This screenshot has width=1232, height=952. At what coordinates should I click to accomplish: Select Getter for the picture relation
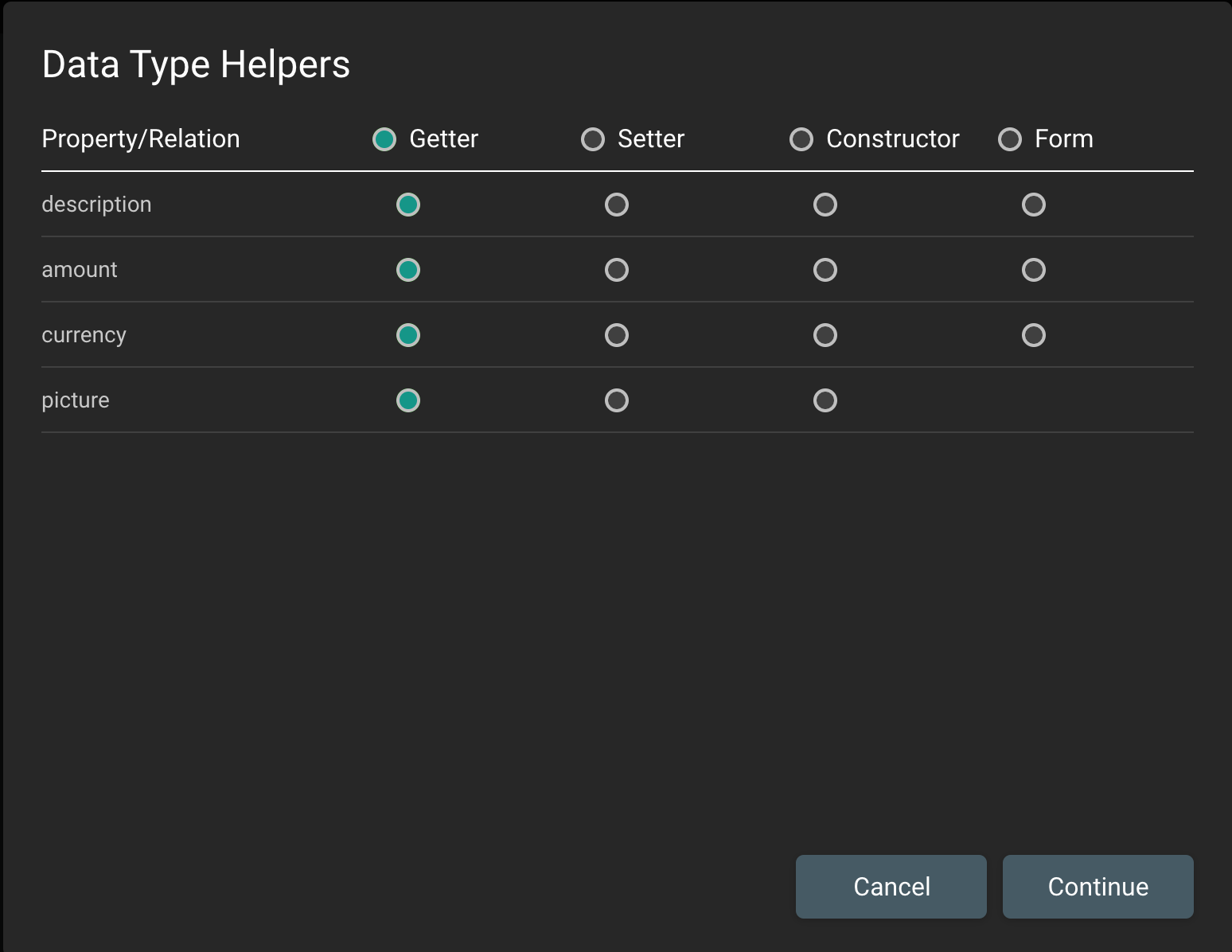pos(408,400)
